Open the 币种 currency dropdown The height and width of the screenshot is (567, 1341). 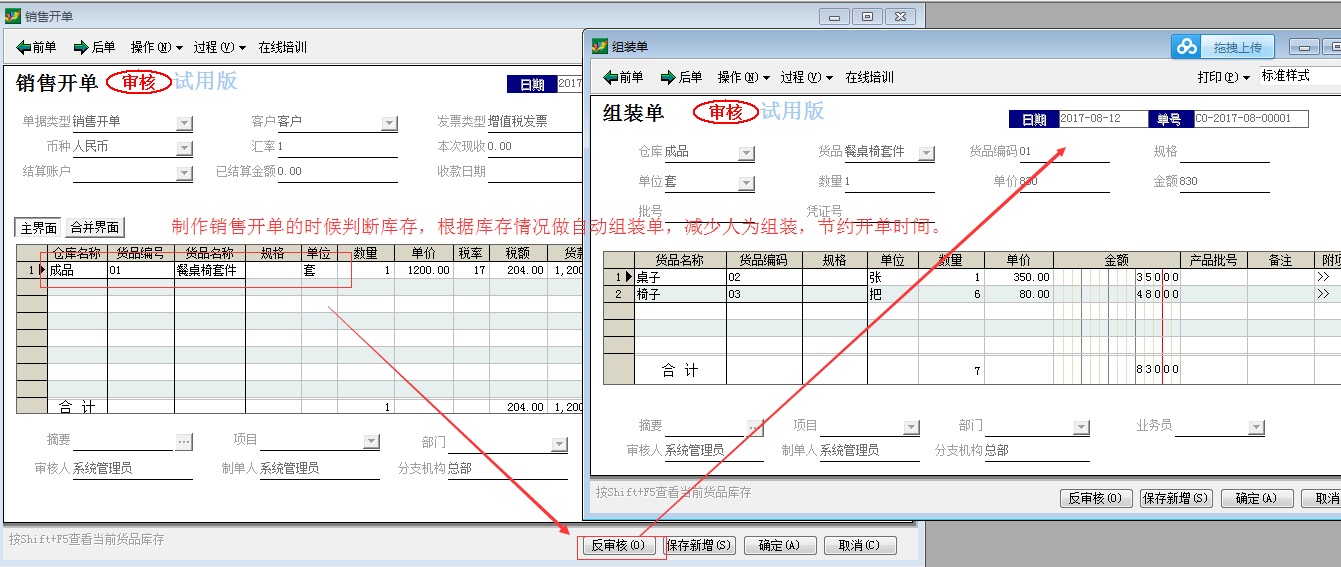click(x=184, y=147)
